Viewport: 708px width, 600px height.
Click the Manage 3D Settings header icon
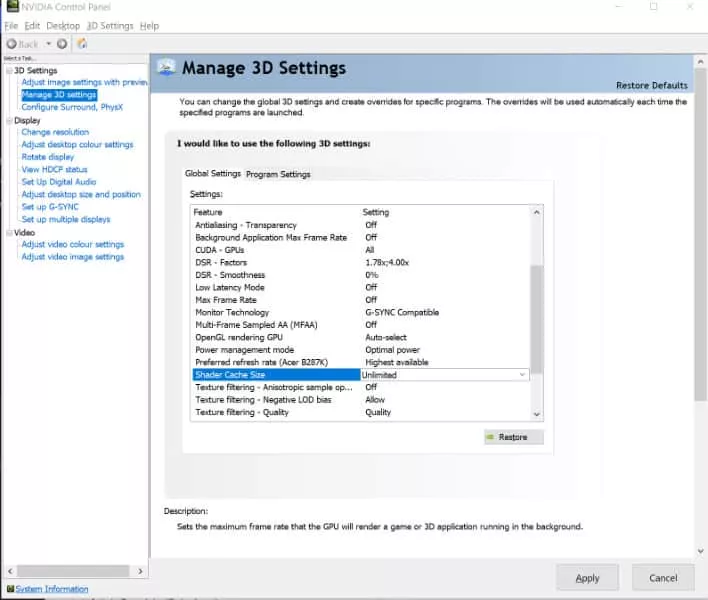pos(166,68)
